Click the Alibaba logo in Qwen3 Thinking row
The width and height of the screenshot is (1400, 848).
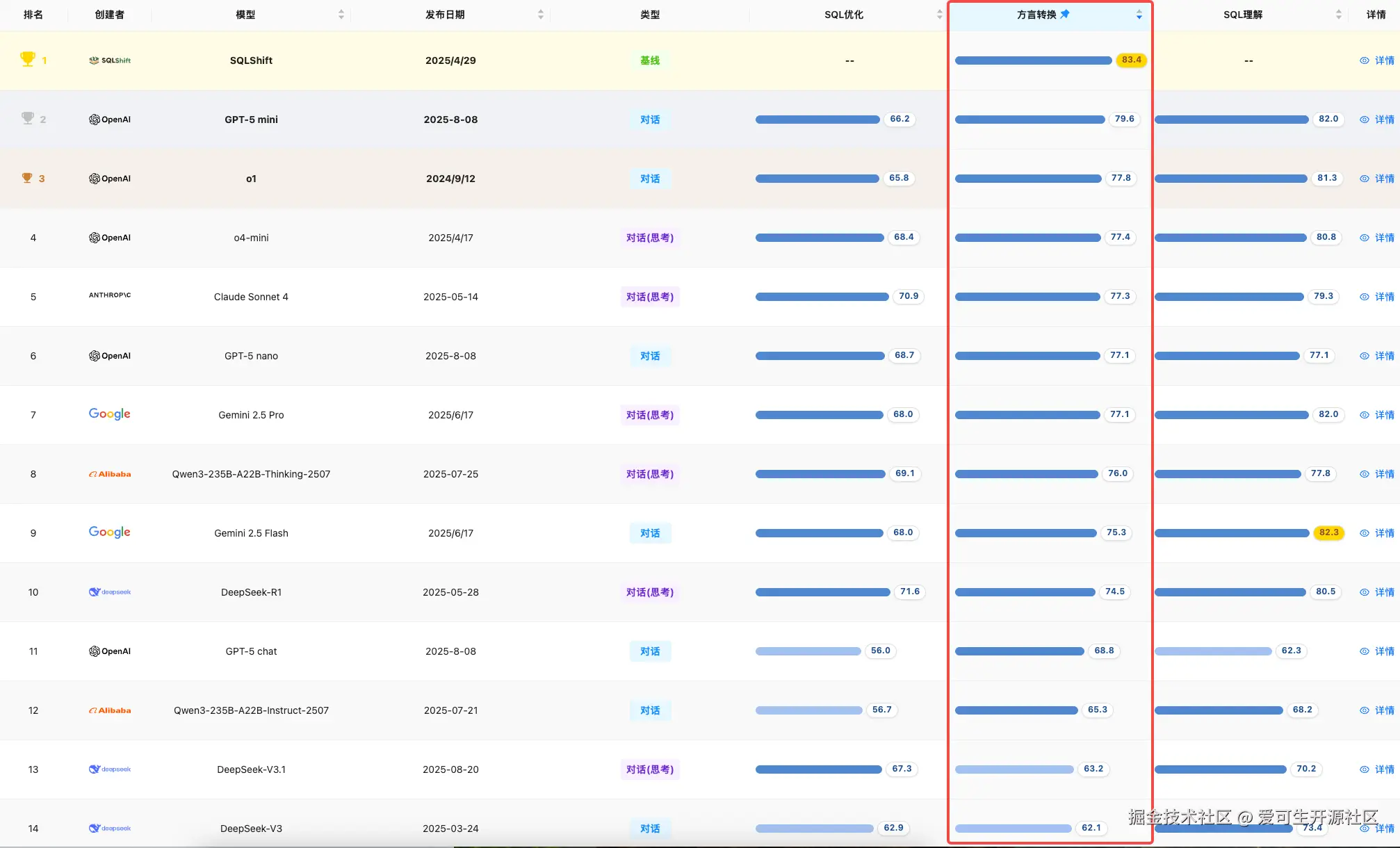(x=110, y=474)
